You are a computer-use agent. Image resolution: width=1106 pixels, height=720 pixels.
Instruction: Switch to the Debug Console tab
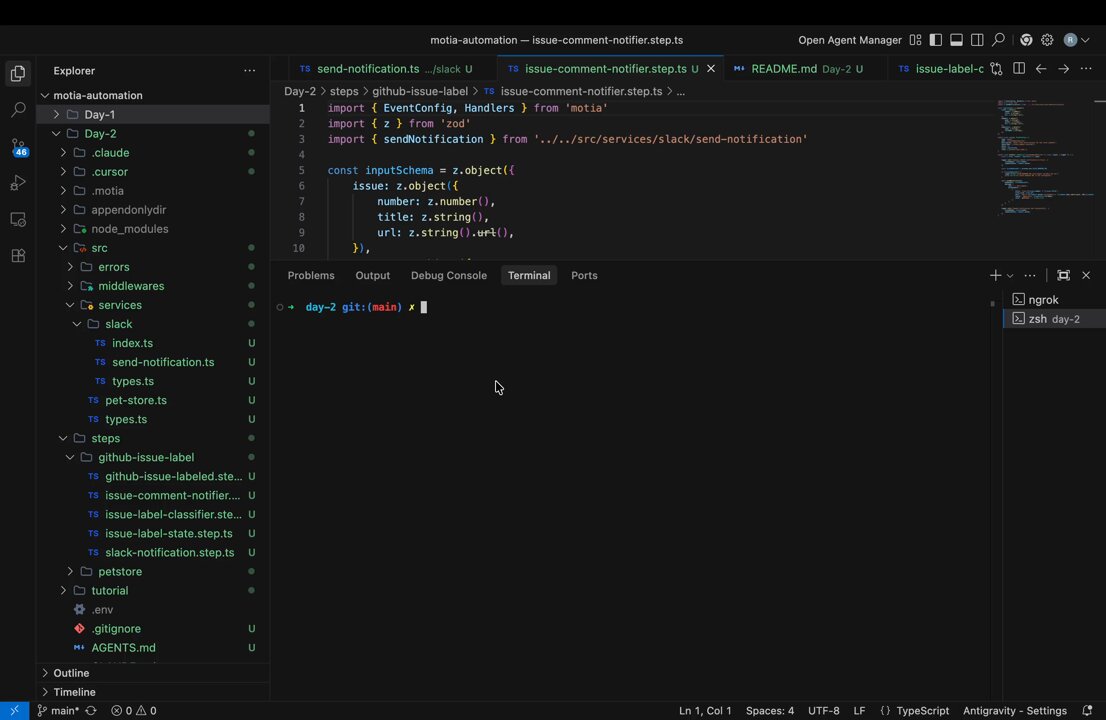tap(449, 276)
